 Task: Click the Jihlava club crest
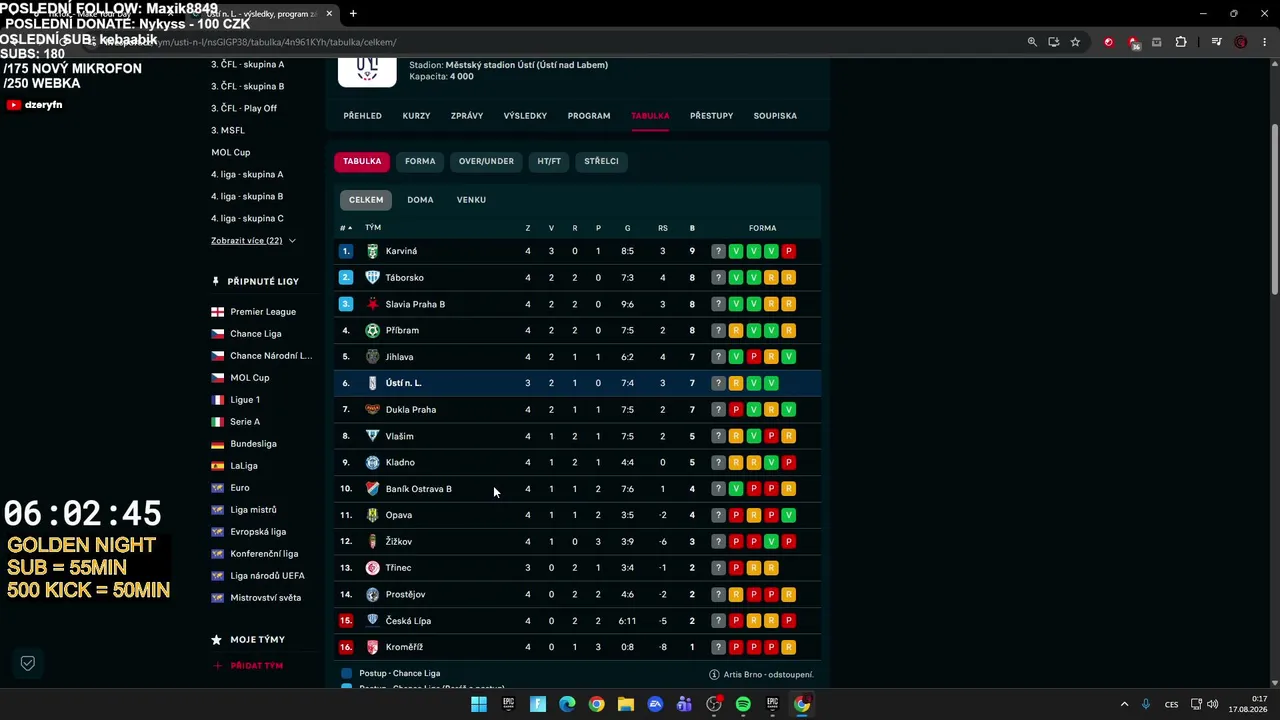[x=373, y=357]
